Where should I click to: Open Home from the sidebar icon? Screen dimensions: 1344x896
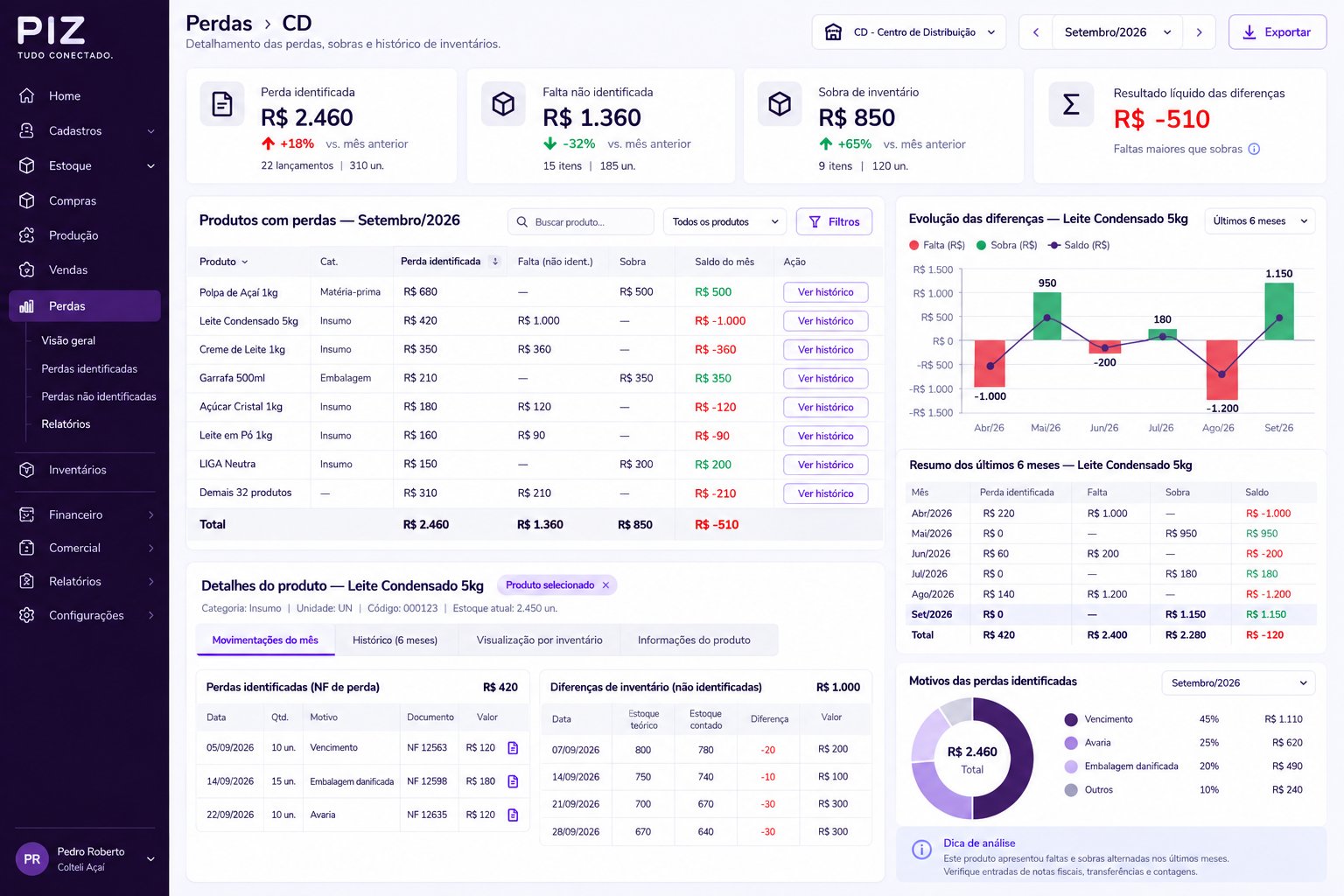(27, 95)
